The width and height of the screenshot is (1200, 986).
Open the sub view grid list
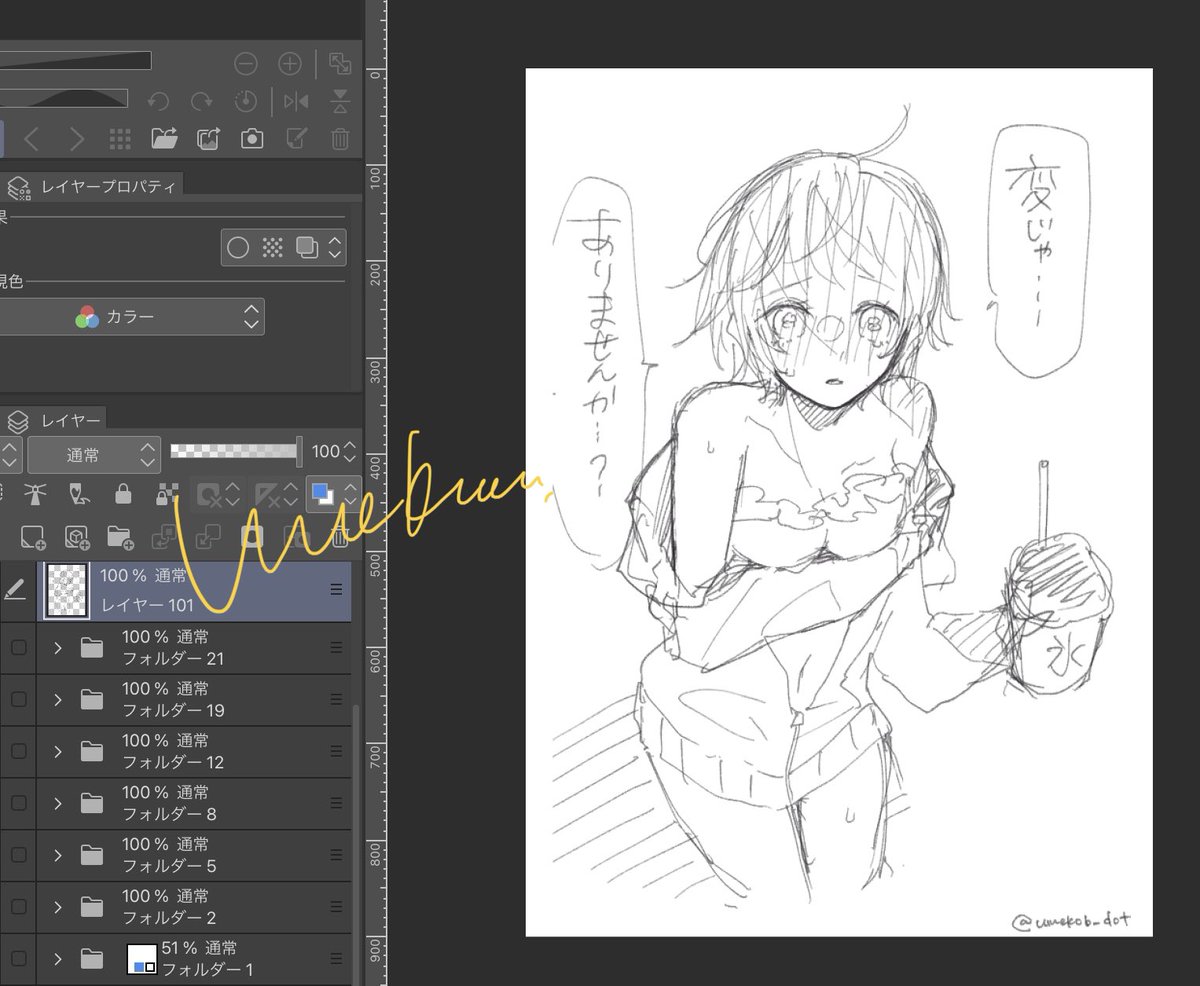(120, 139)
